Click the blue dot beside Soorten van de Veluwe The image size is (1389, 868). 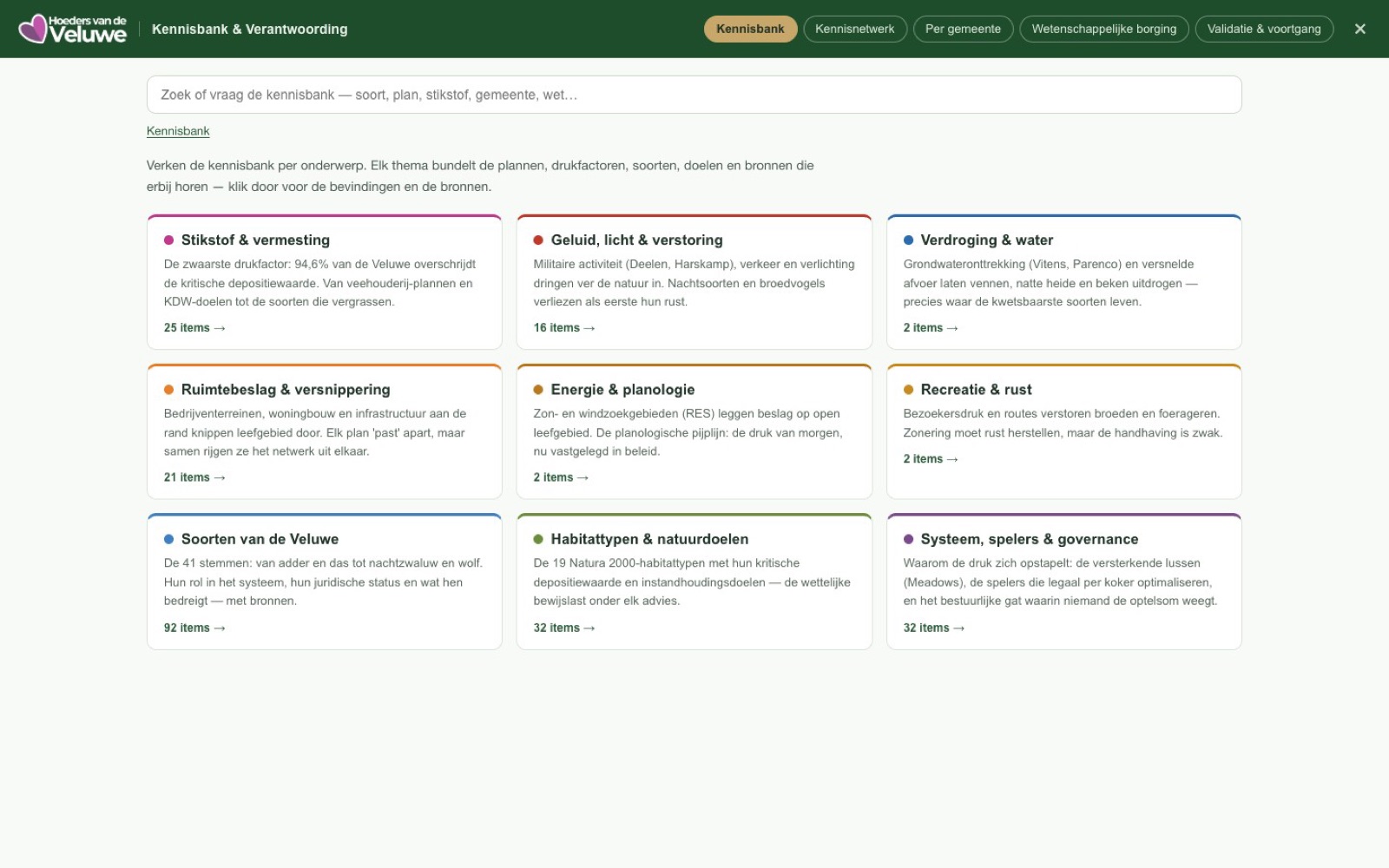pyautogui.click(x=169, y=539)
